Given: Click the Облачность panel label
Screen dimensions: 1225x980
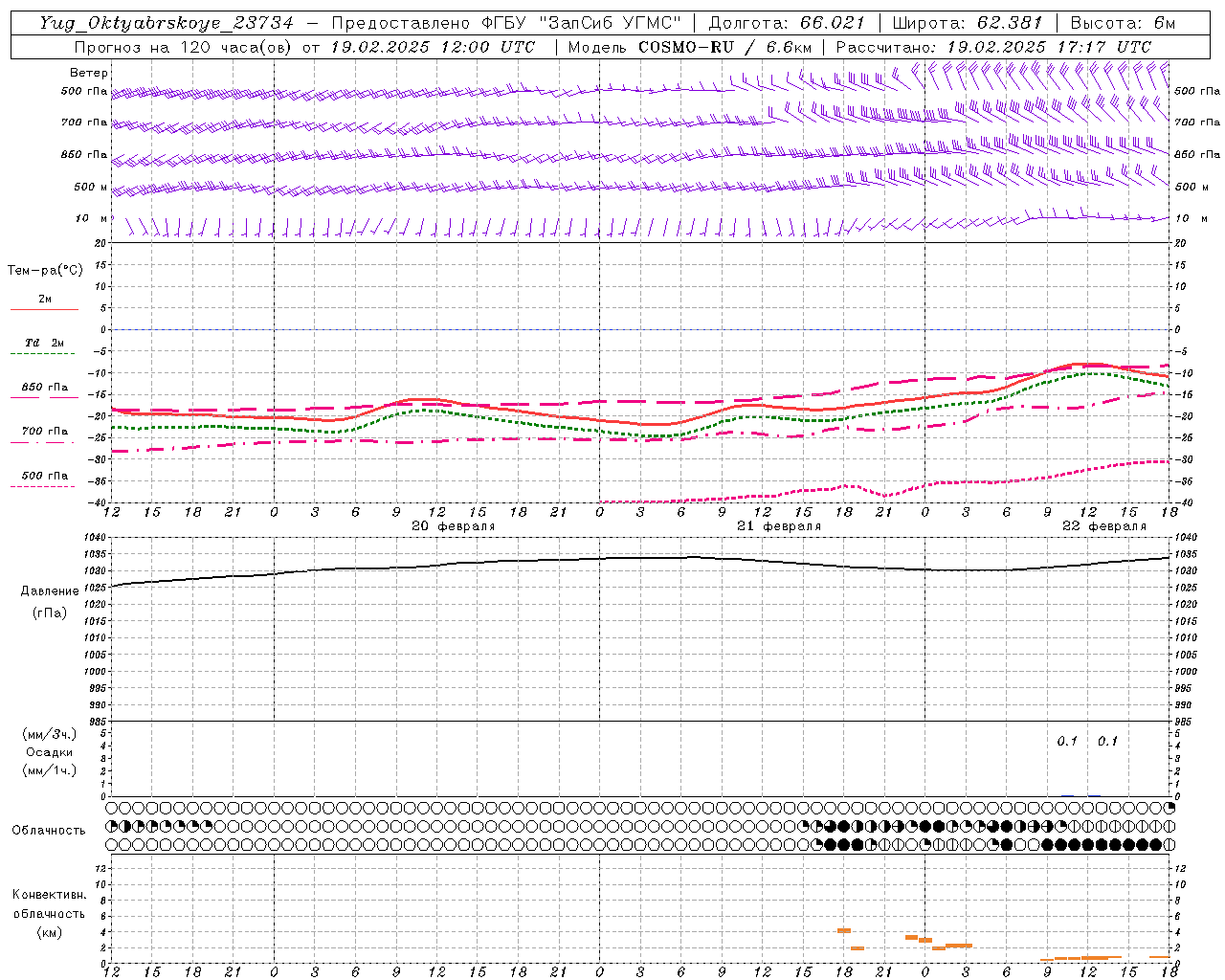Looking at the screenshot, I should (49, 830).
